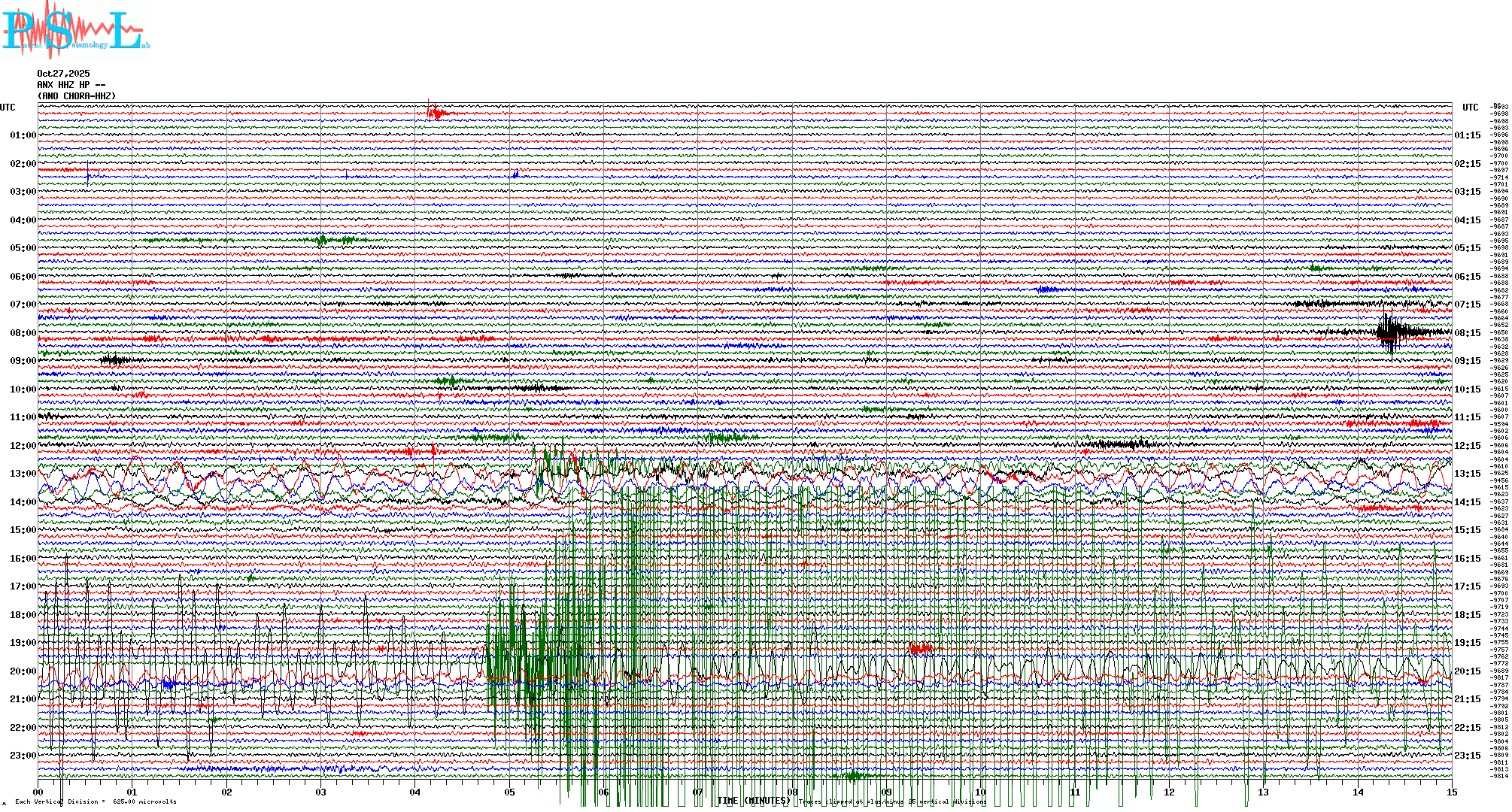Image resolution: width=1512 pixels, height=812 pixels.
Task: Click the 13:00 hour label on left axis
Action: (x=23, y=474)
